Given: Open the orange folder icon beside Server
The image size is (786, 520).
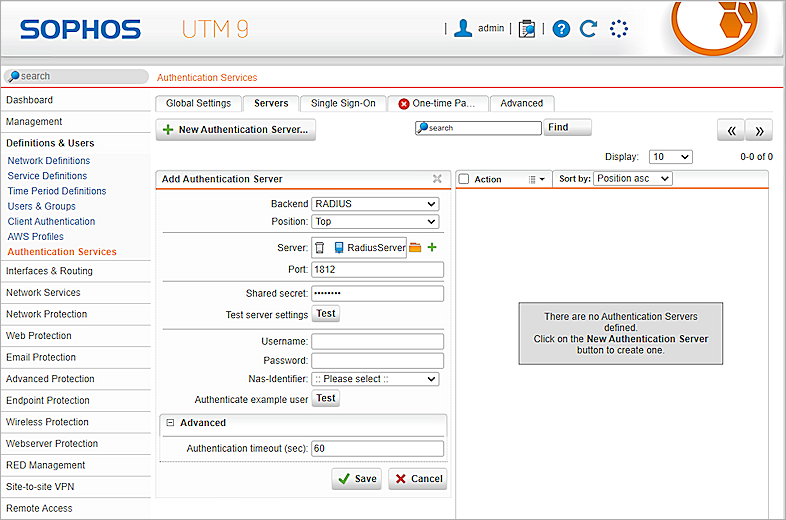Looking at the screenshot, I should 415,247.
